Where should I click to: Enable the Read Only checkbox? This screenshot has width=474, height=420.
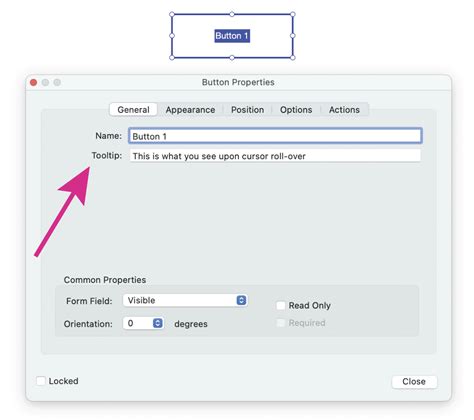pos(281,305)
